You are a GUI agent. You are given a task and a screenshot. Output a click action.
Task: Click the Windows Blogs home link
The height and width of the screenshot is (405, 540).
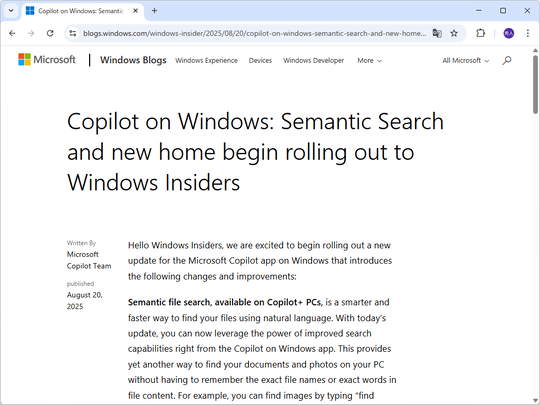click(133, 60)
